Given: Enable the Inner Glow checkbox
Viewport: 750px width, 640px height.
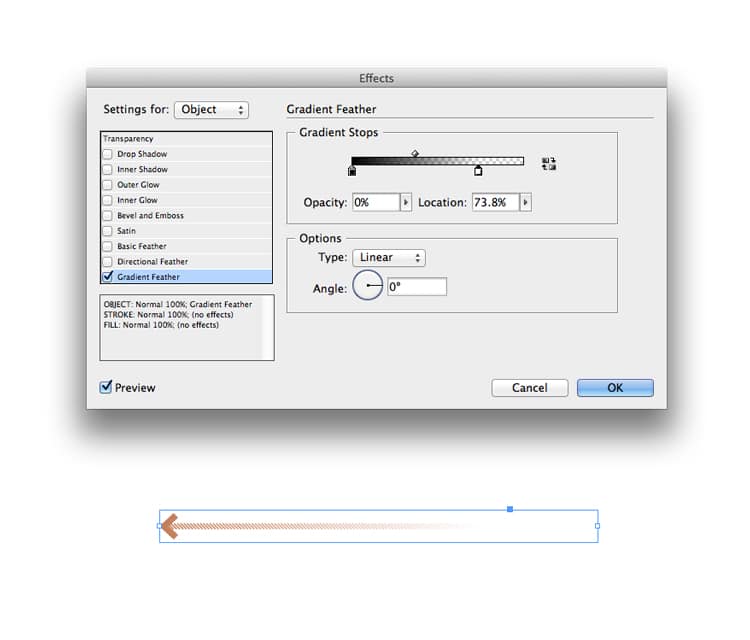Looking at the screenshot, I should (108, 200).
